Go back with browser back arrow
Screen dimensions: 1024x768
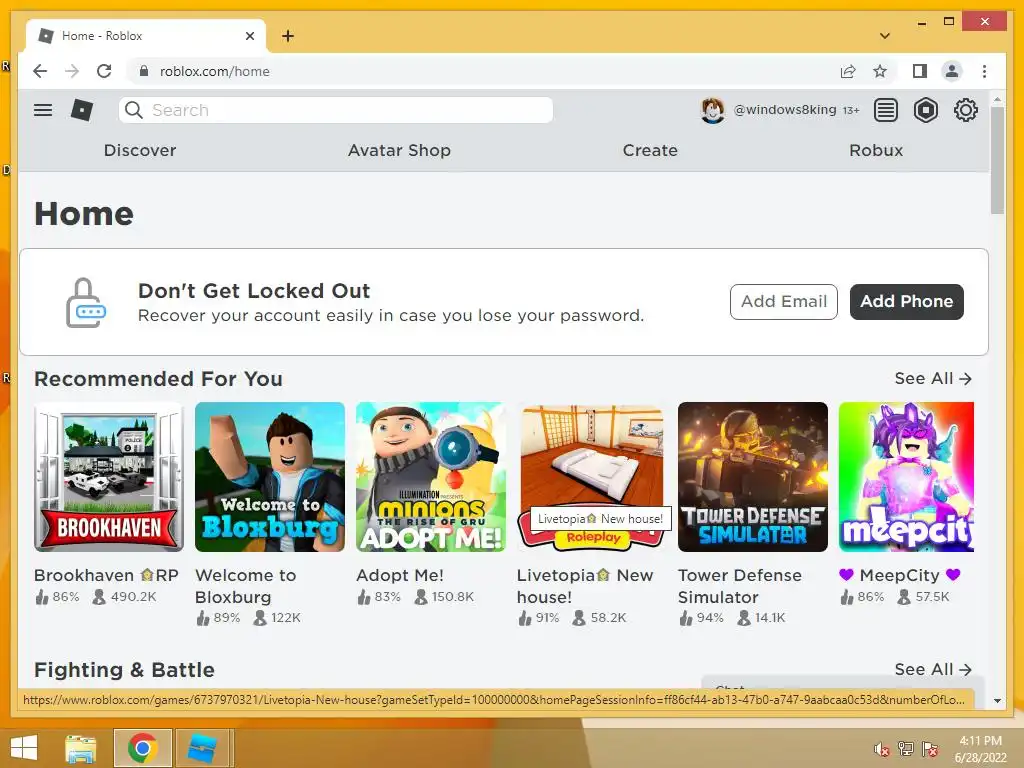click(x=40, y=71)
